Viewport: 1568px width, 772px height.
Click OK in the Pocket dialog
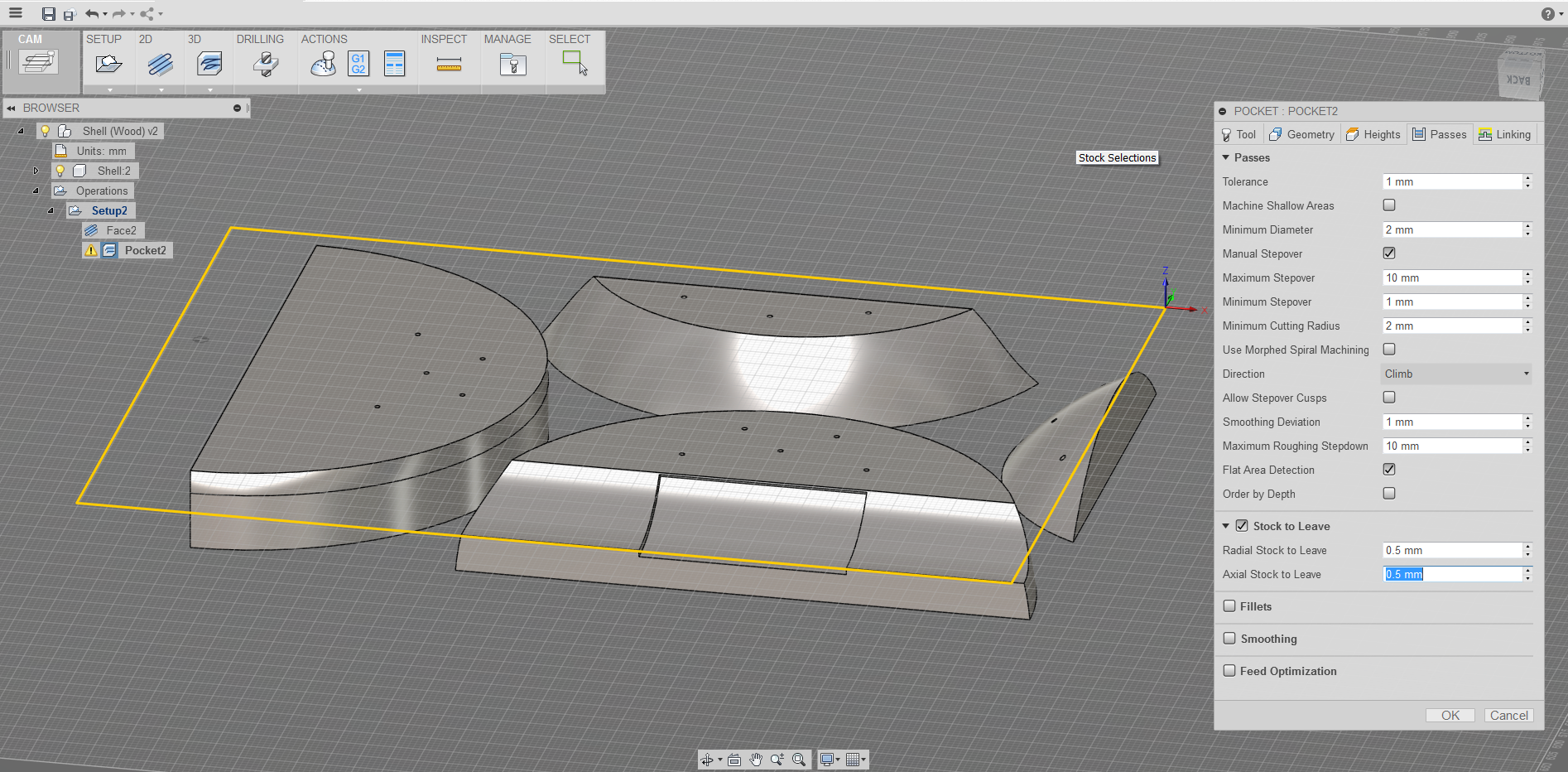click(1450, 715)
